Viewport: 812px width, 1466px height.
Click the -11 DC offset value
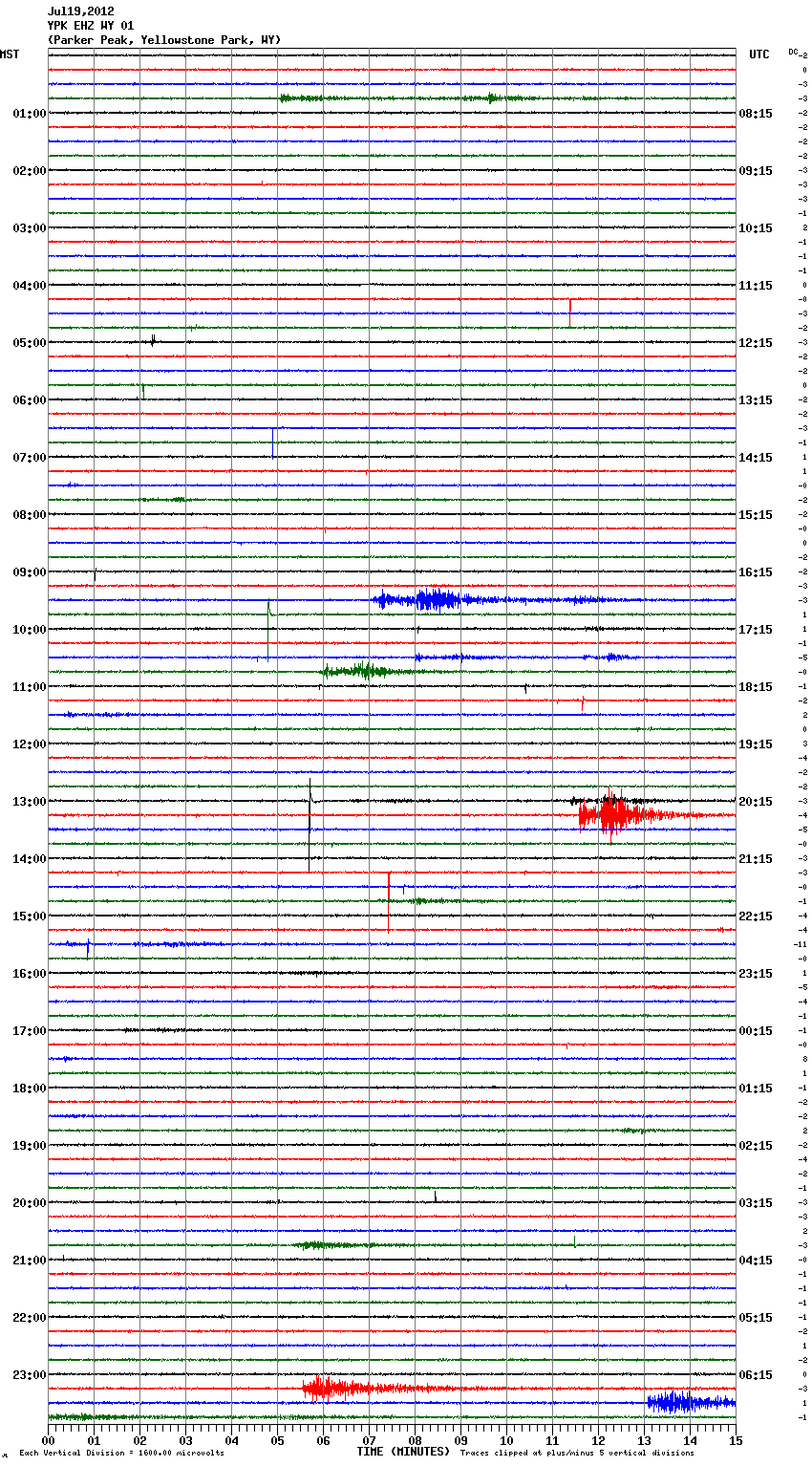[x=801, y=944]
